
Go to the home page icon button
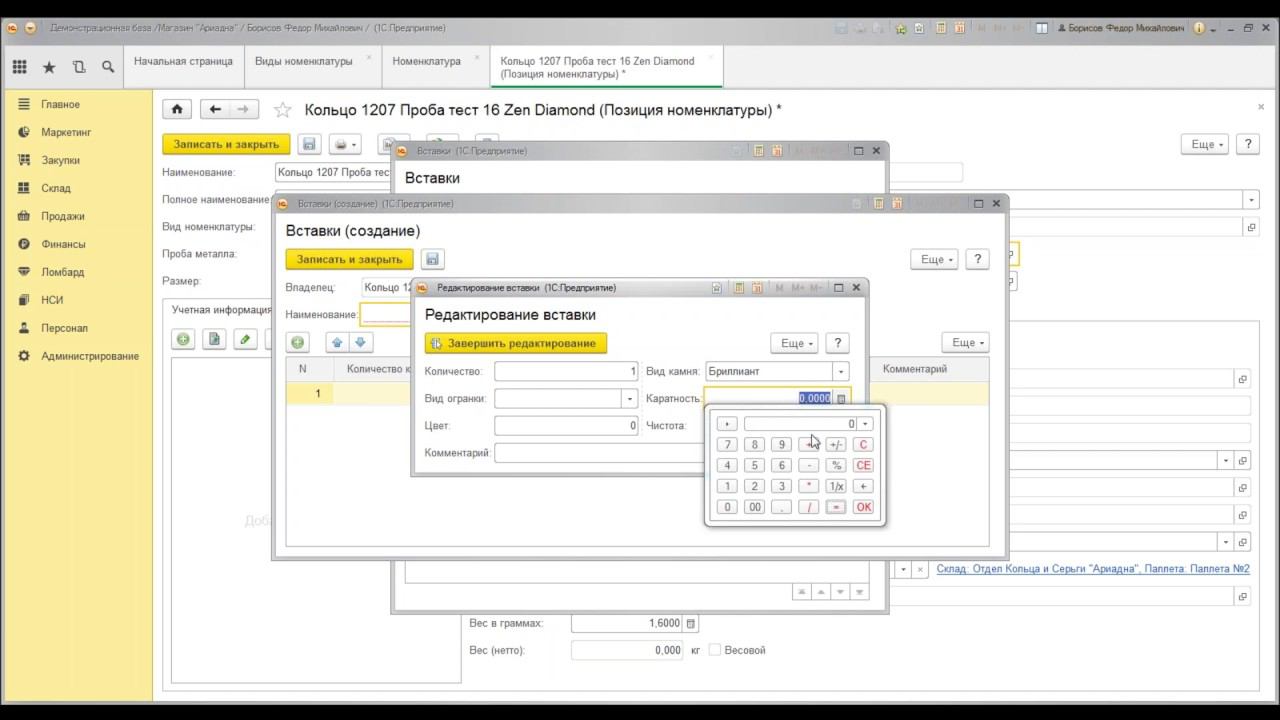pyautogui.click(x=177, y=110)
